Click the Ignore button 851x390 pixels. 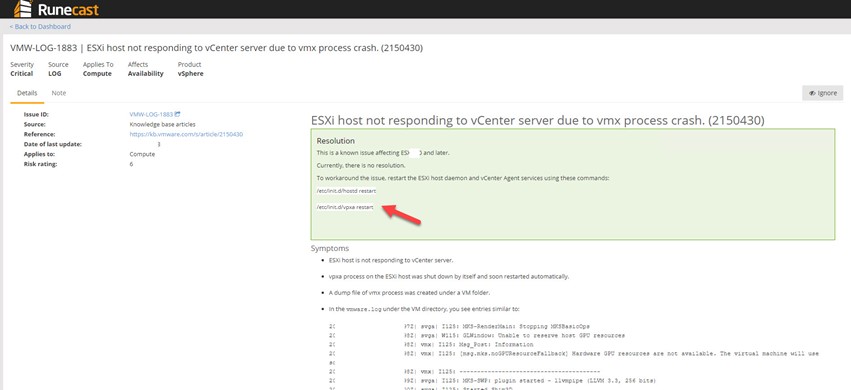(822, 93)
